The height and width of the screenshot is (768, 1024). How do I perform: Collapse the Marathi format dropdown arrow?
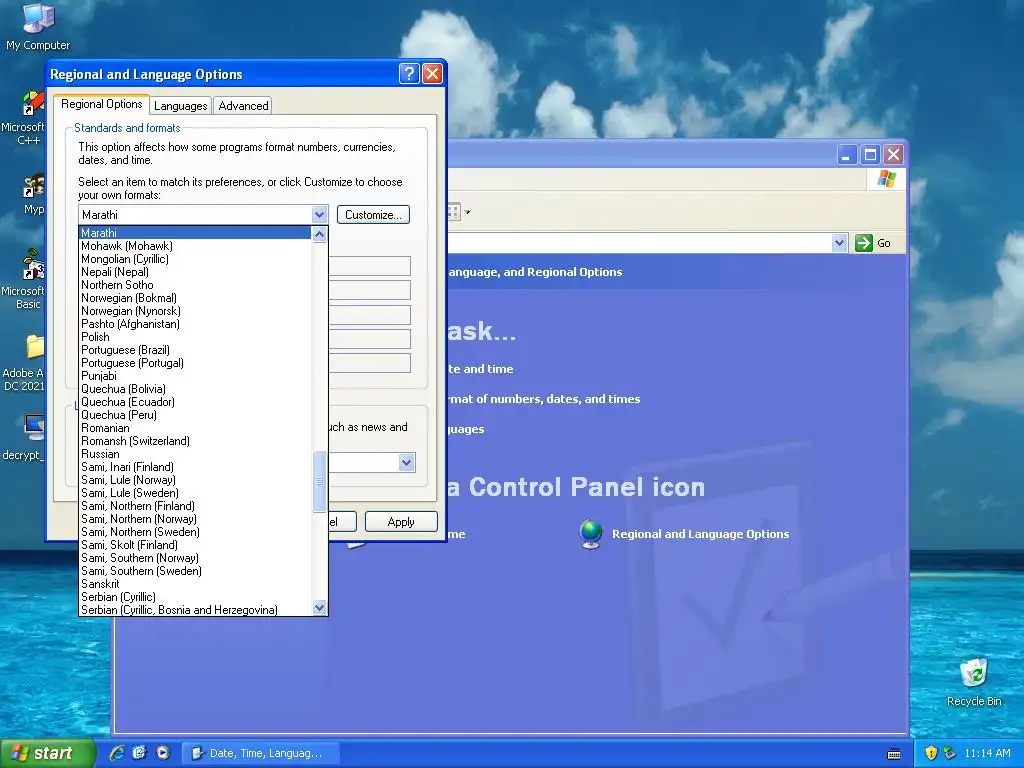[x=319, y=215]
